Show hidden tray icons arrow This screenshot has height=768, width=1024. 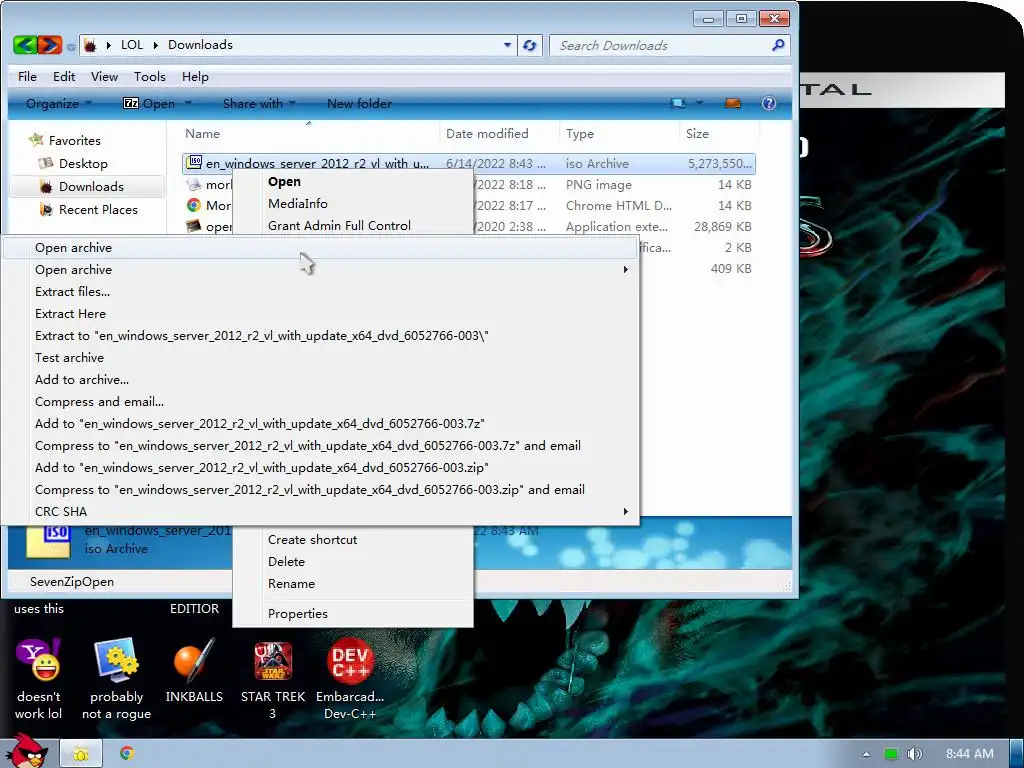866,754
